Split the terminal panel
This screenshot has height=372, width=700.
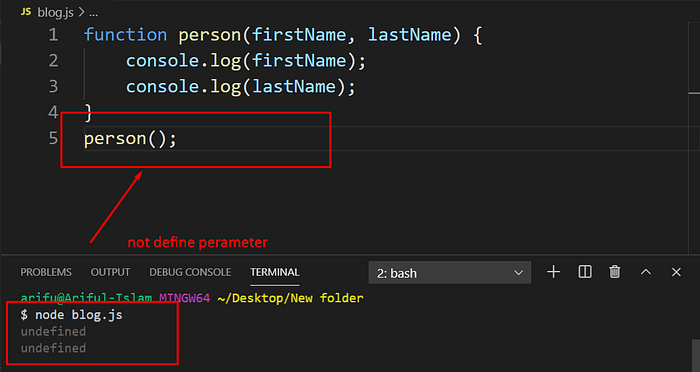pos(585,272)
